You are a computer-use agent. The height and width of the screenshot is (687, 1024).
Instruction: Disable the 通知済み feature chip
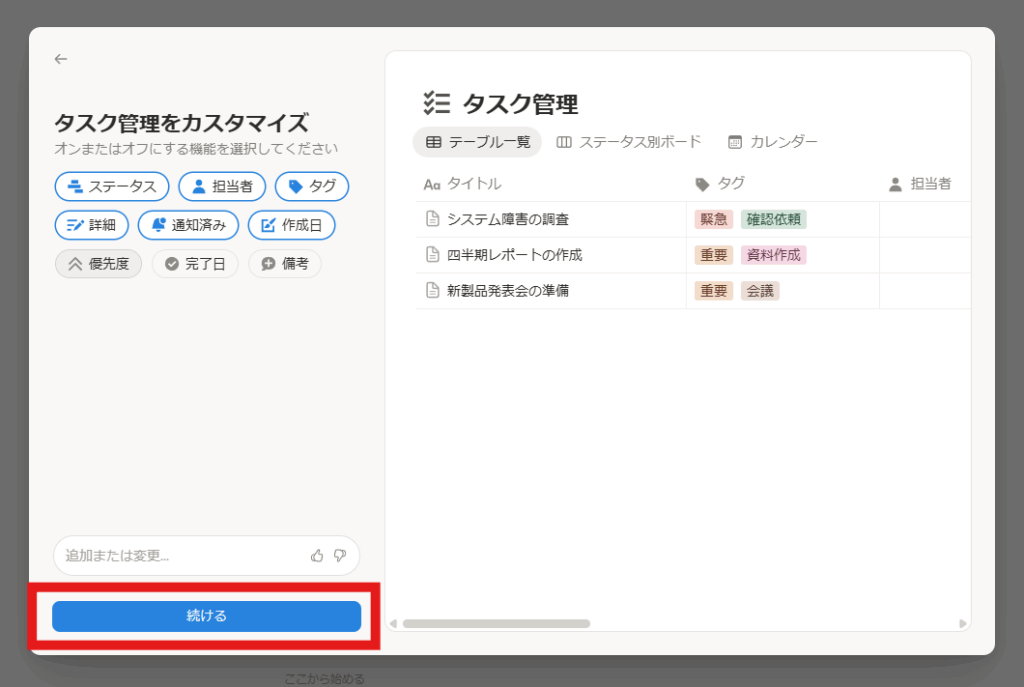188,225
